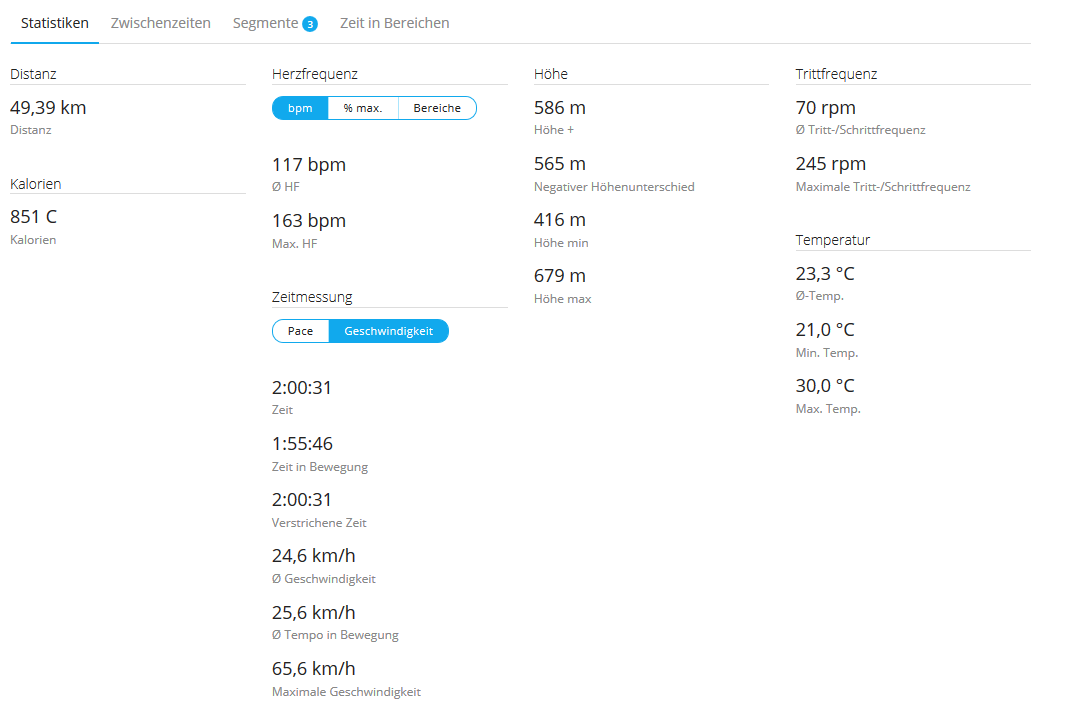The height and width of the screenshot is (719, 1075).
Task: Click the 851 C calories value
Action: [x=34, y=217]
